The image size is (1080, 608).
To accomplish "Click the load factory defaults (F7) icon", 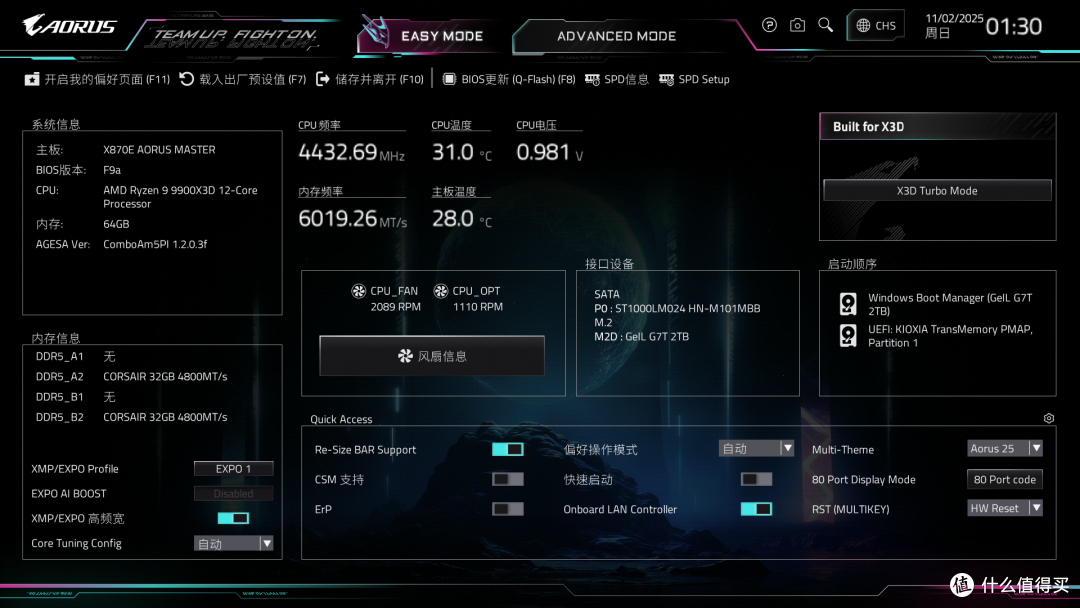I will pos(187,79).
